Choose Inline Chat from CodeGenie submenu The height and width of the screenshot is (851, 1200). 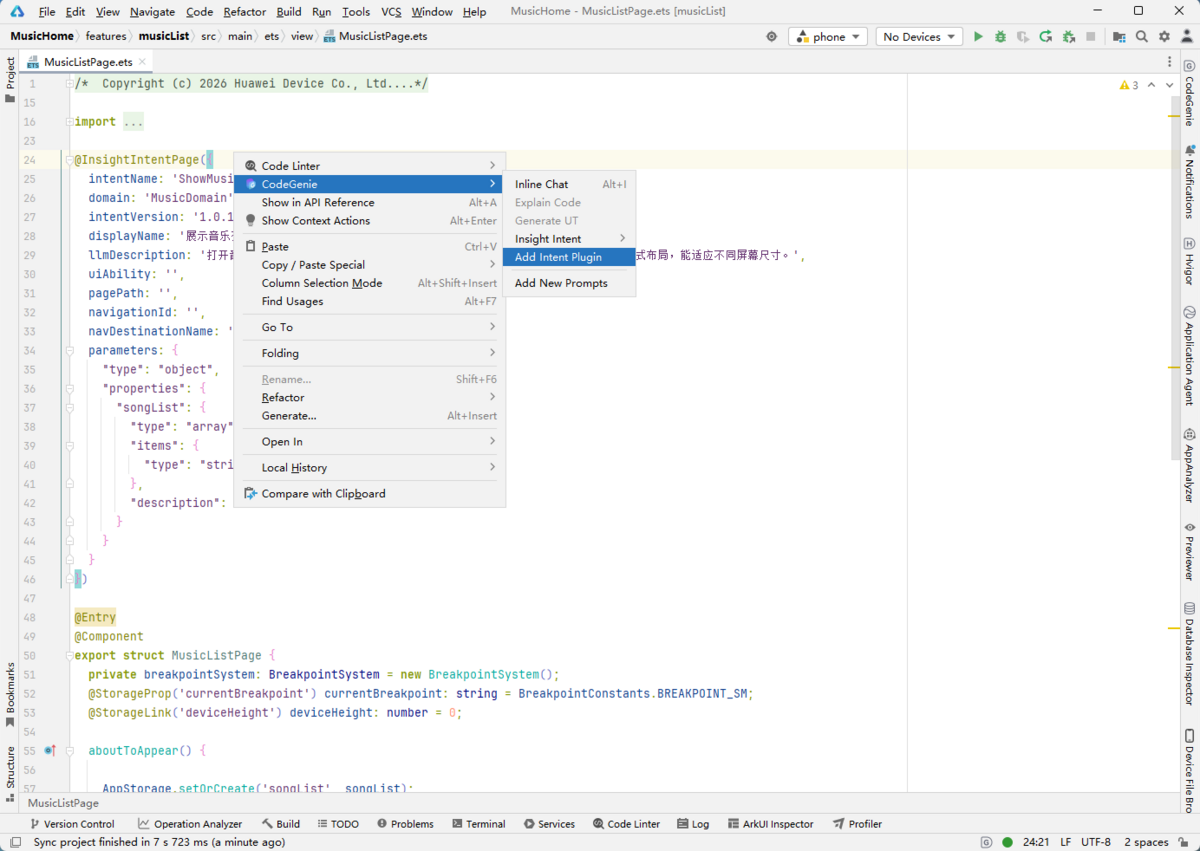click(x=541, y=184)
